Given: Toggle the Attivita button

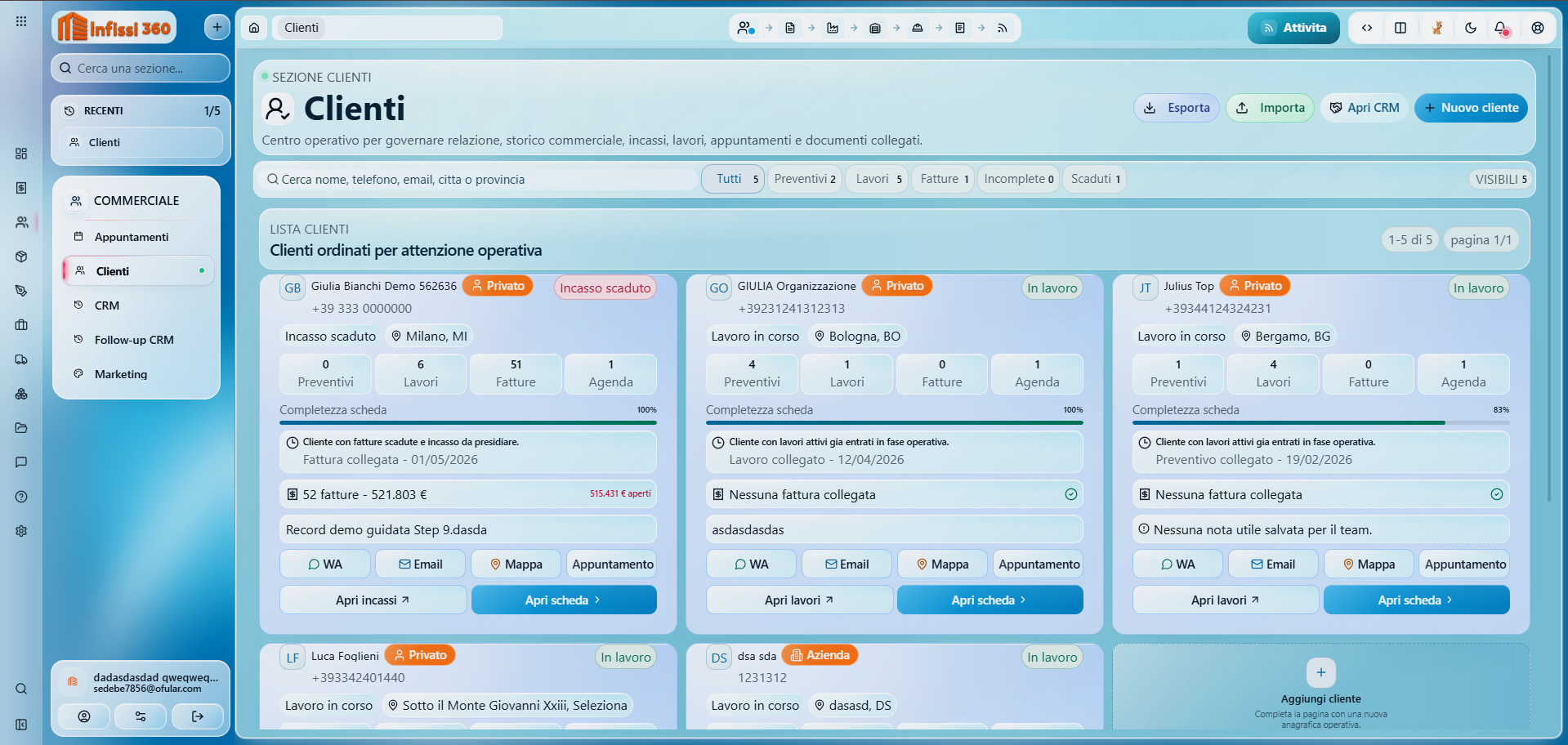Looking at the screenshot, I should pos(1293,28).
